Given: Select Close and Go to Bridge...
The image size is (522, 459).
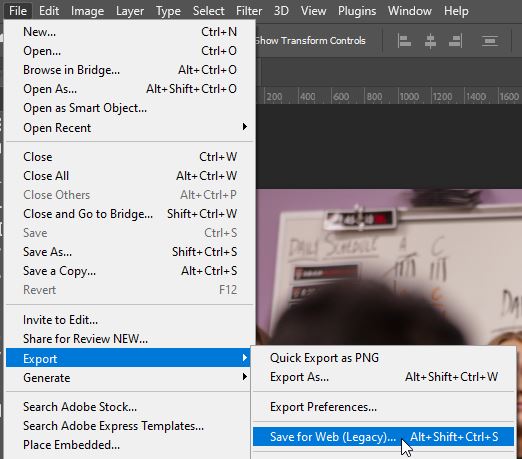Looking at the screenshot, I should 130,214.
